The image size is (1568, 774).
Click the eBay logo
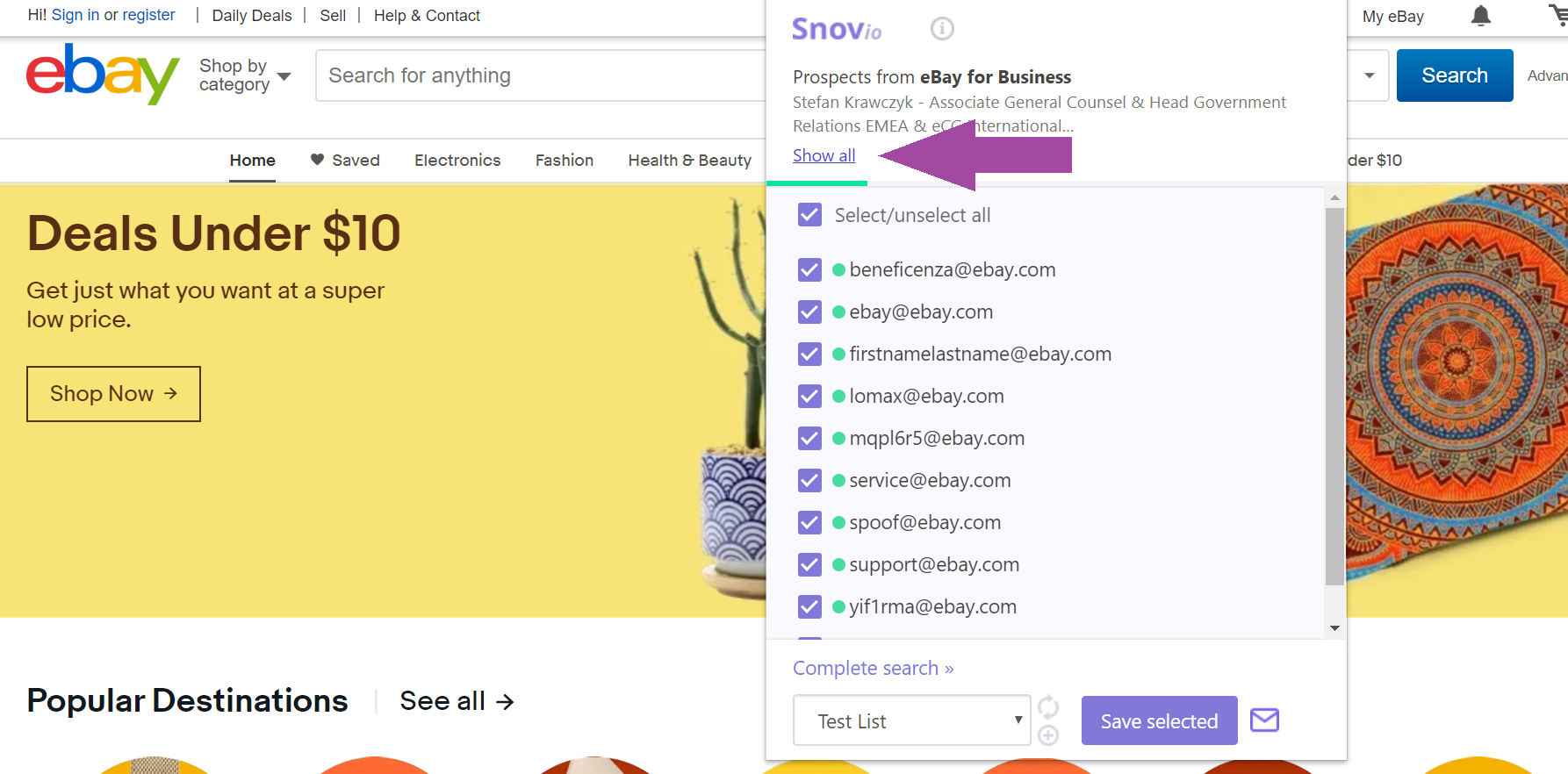tap(103, 75)
